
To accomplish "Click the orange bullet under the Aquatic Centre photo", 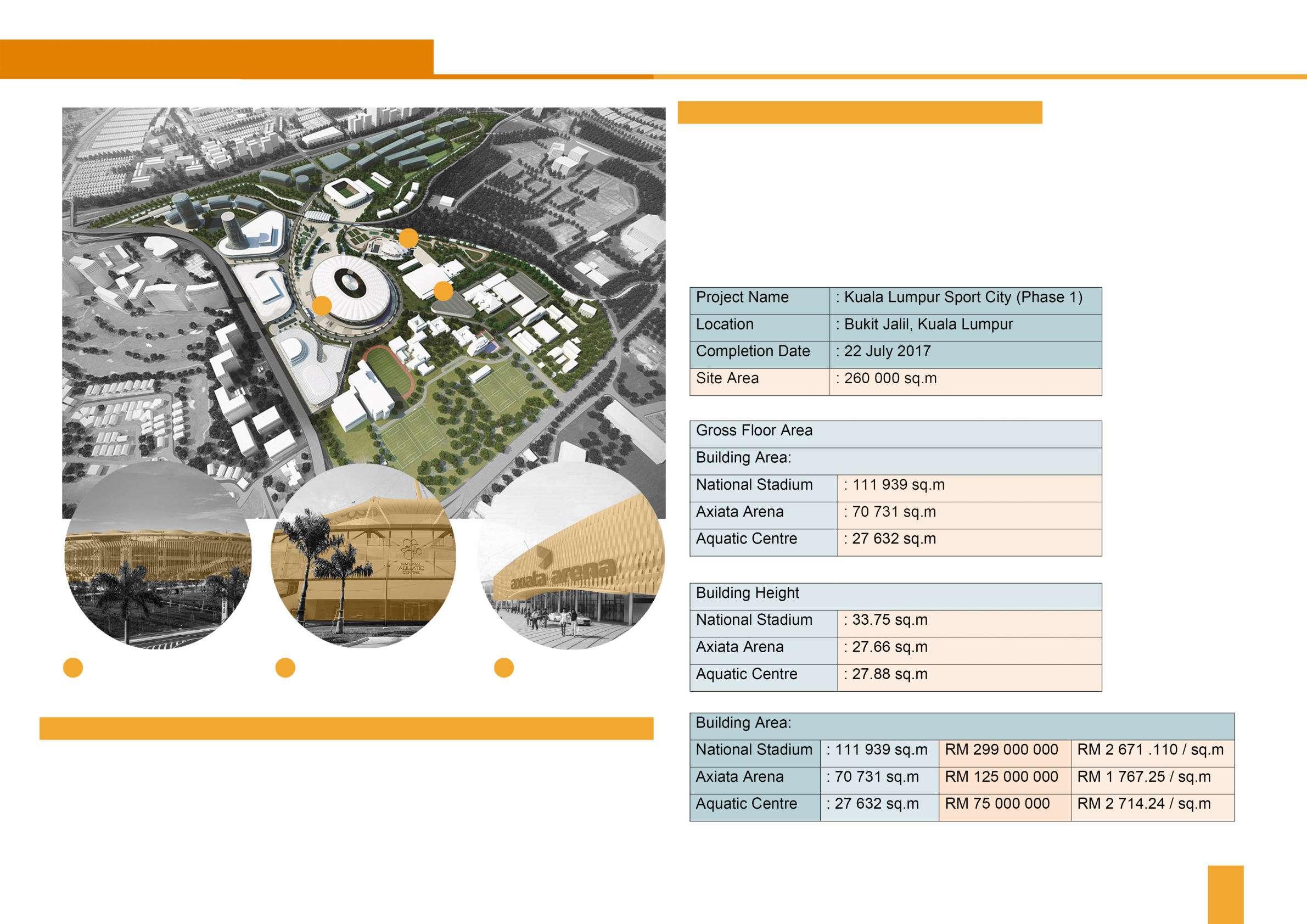I will 285,667.
